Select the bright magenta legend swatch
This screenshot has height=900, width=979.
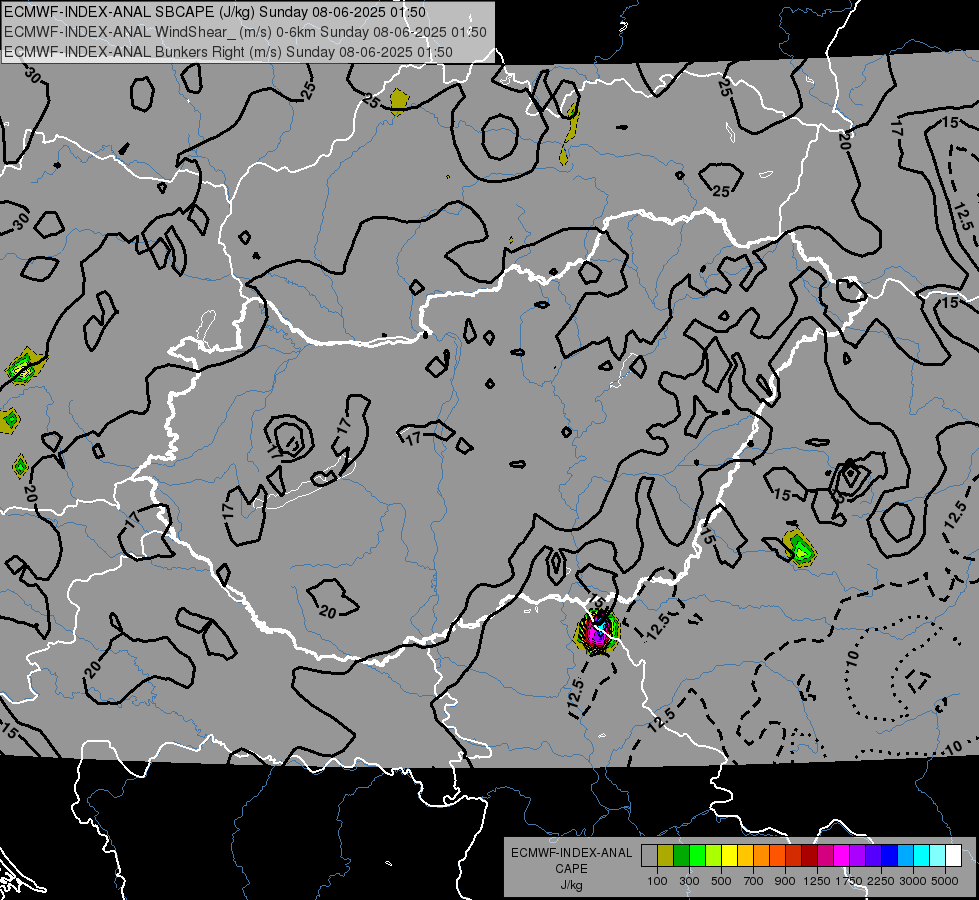tap(842, 856)
